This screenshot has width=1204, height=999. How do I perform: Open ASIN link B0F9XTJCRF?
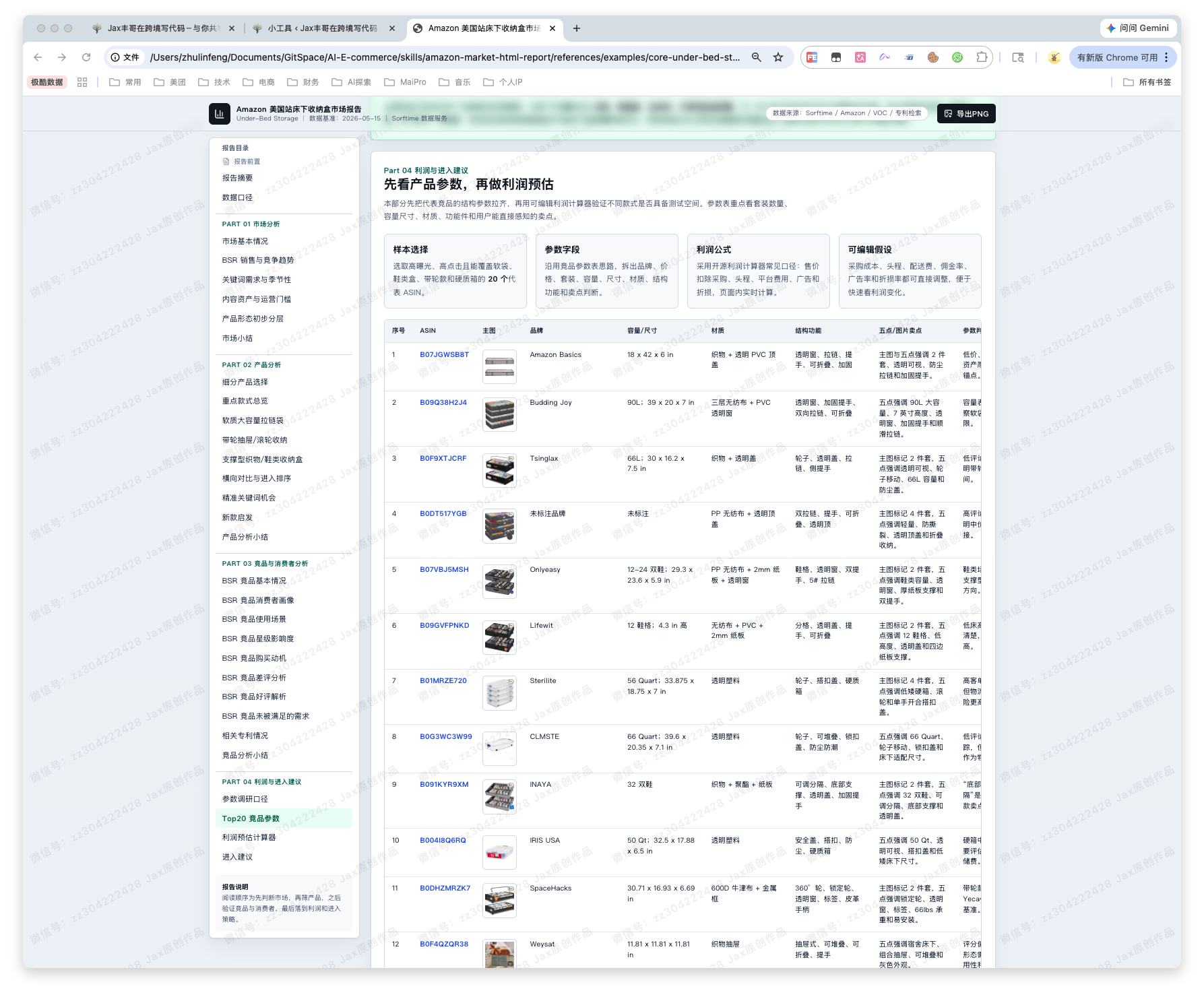pyautogui.click(x=443, y=458)
